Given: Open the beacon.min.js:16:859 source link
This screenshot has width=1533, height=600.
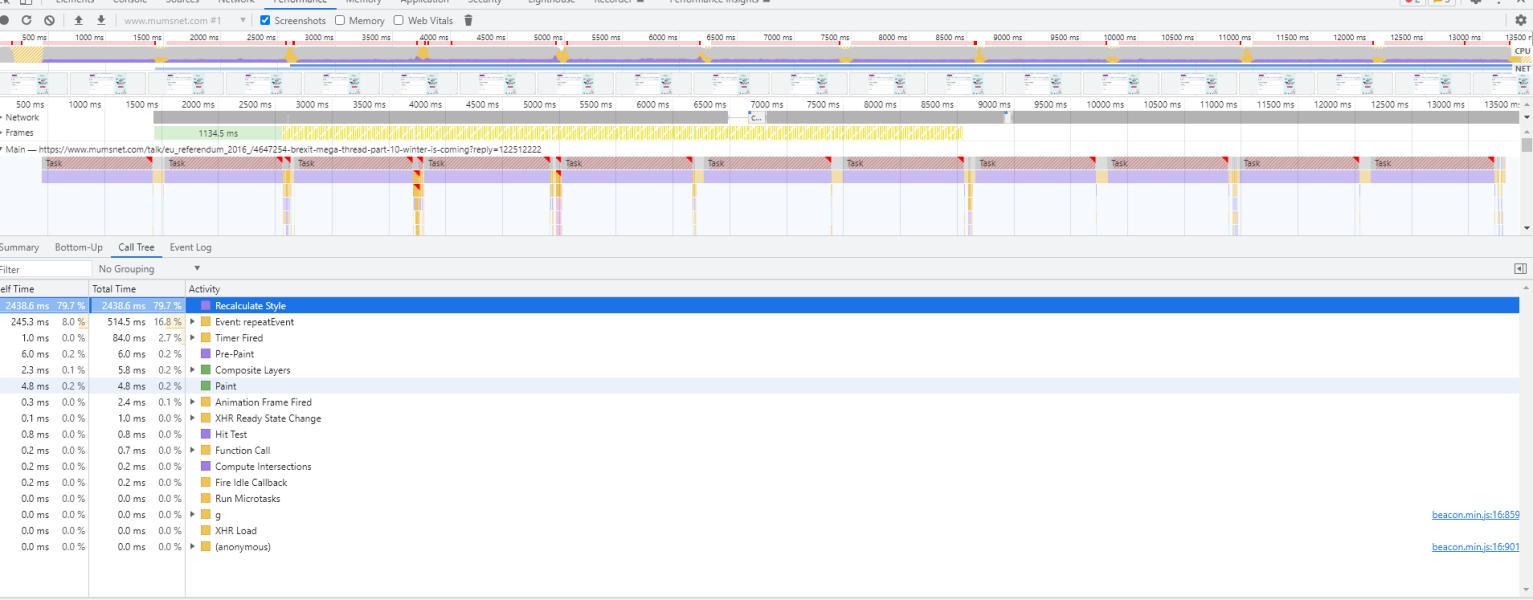Looking at the screenshot, I should (1475, 515).
